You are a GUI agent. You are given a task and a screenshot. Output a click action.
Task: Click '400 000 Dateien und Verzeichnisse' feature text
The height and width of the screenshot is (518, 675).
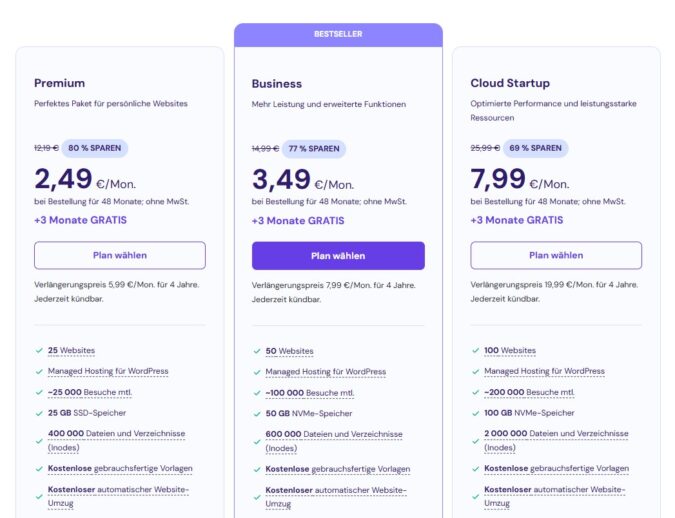point(116,434)
